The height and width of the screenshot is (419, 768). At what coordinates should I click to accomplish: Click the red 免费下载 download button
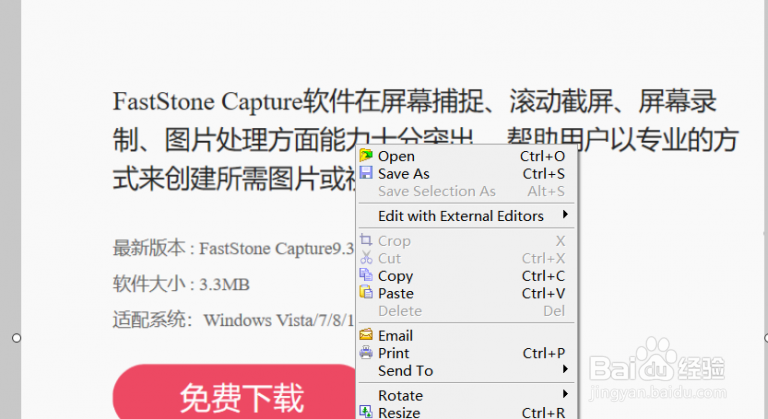pyautogui.click(x=235, y=392)
